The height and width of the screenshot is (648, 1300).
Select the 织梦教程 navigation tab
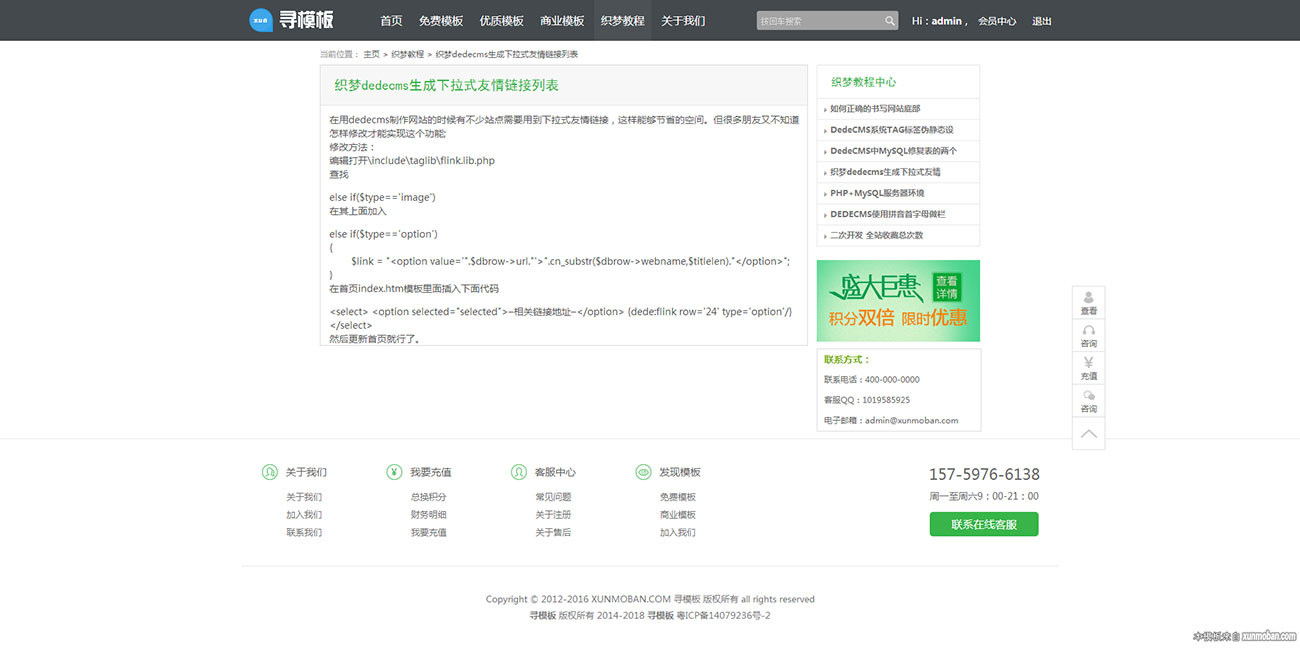coord(622,21)
